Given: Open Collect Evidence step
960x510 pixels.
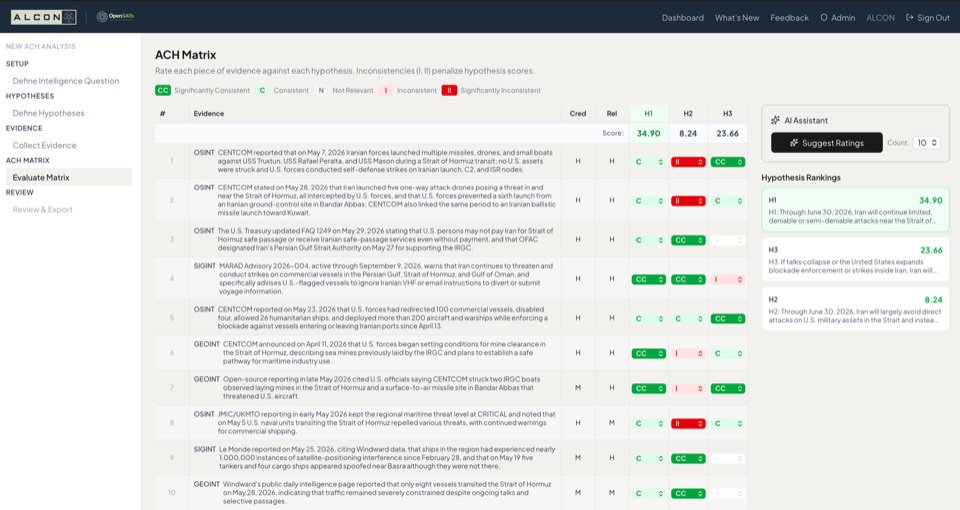Looking at the screenshot, I should 44,145.
